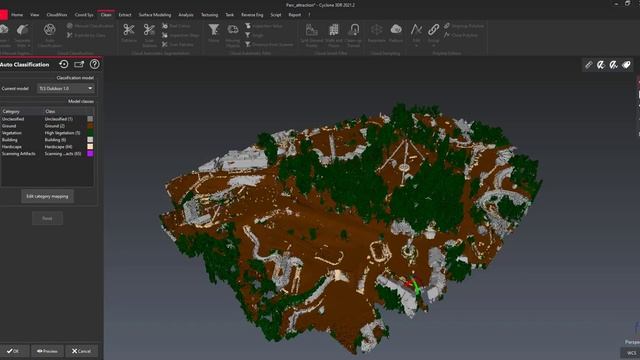
Task: Open the Moving Objects filter tool
Action: [x=233, y=35]
